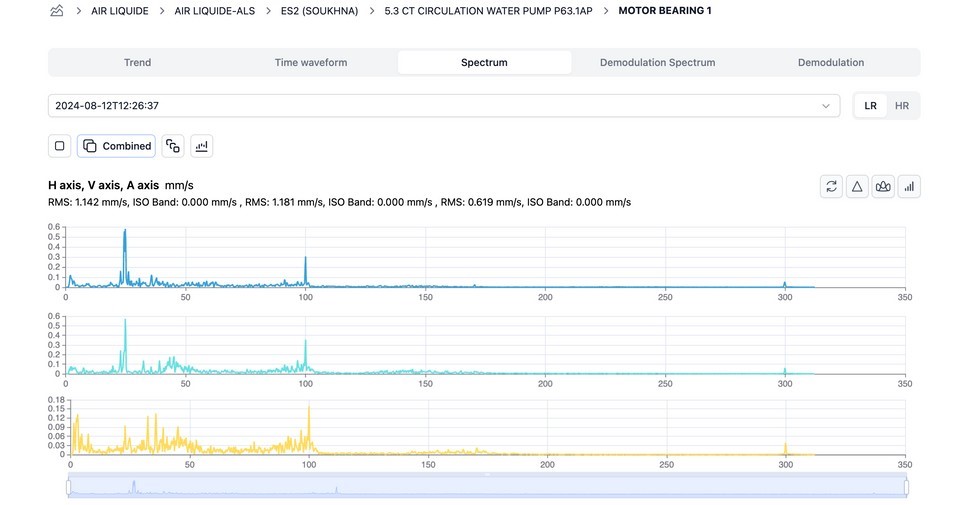Switch to the Time waveform tab

(311, 62)
